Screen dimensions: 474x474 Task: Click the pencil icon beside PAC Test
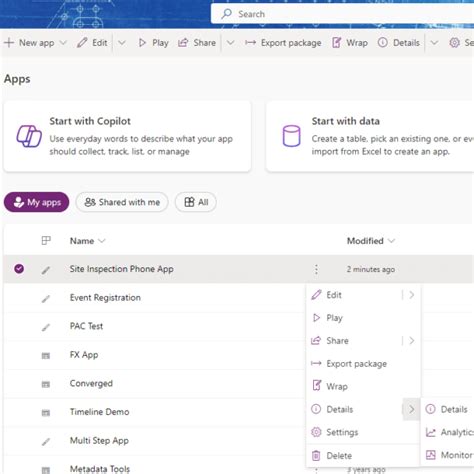pyautogui.click(x=46, y=327)
